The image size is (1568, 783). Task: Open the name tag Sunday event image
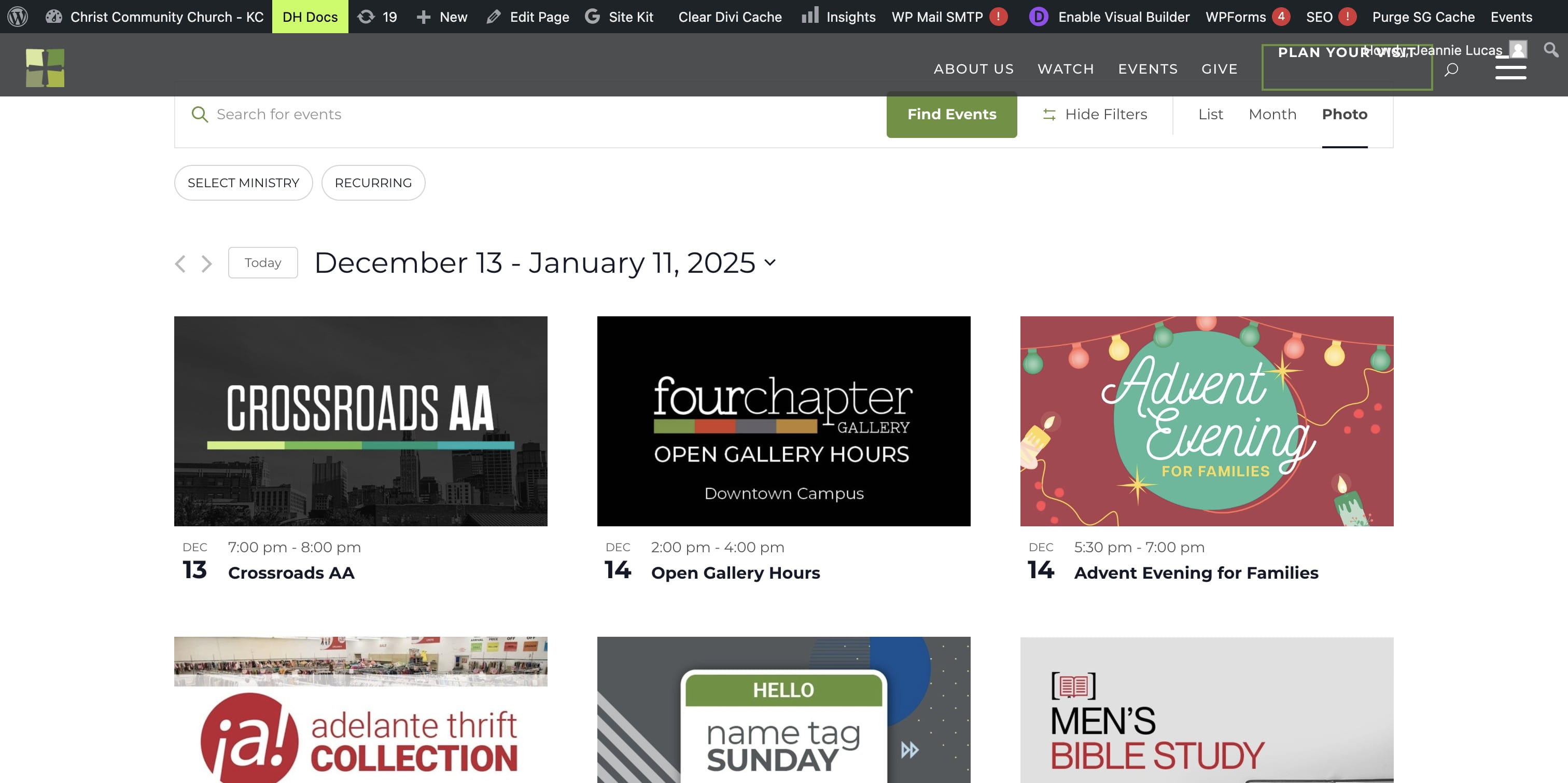[x=783, y=710]
